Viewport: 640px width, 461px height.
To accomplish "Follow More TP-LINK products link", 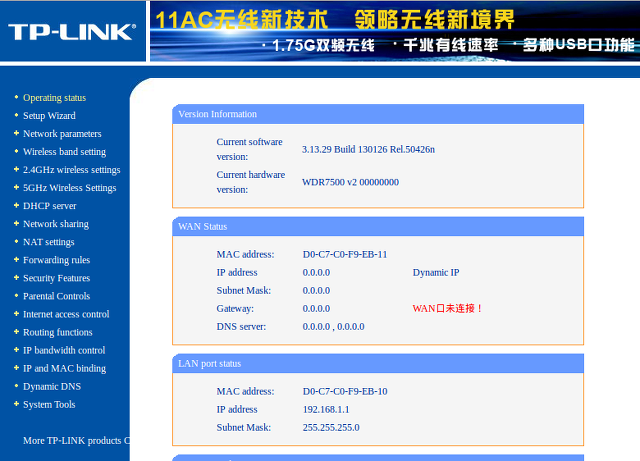I will 76,441.
